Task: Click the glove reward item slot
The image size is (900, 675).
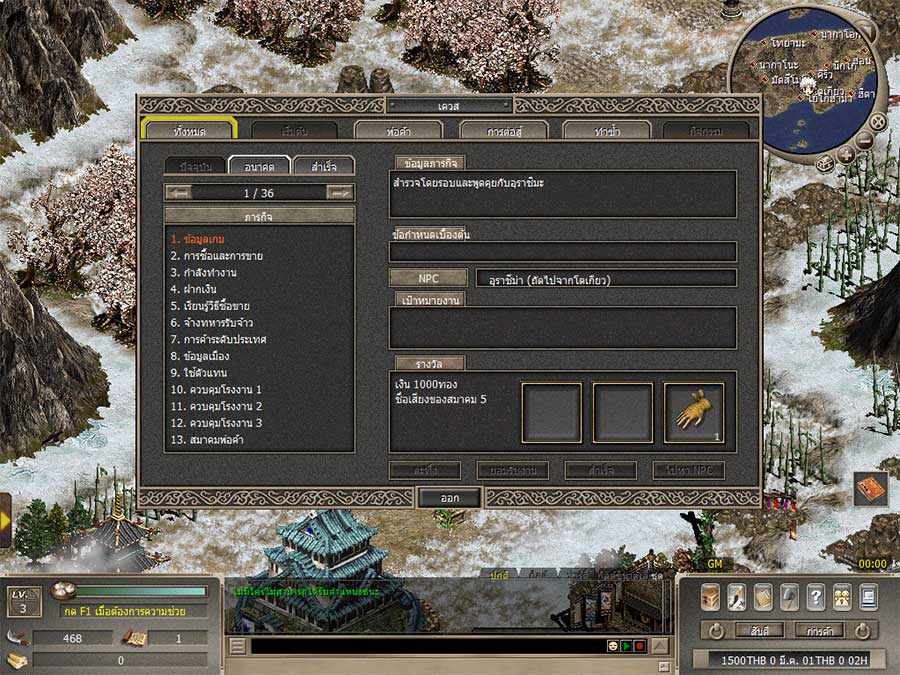Action: pos(693,412)
